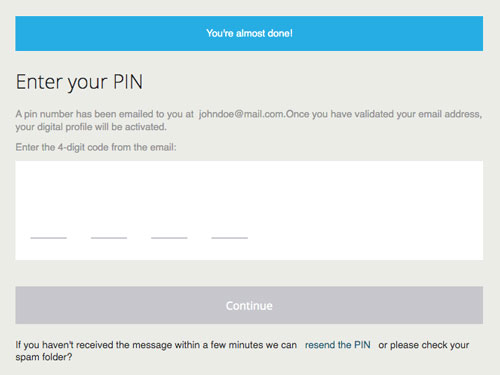Screen dimensions: 500x375
Task: Click the 'Enter your PIN' heading
Action: [79, 82]
